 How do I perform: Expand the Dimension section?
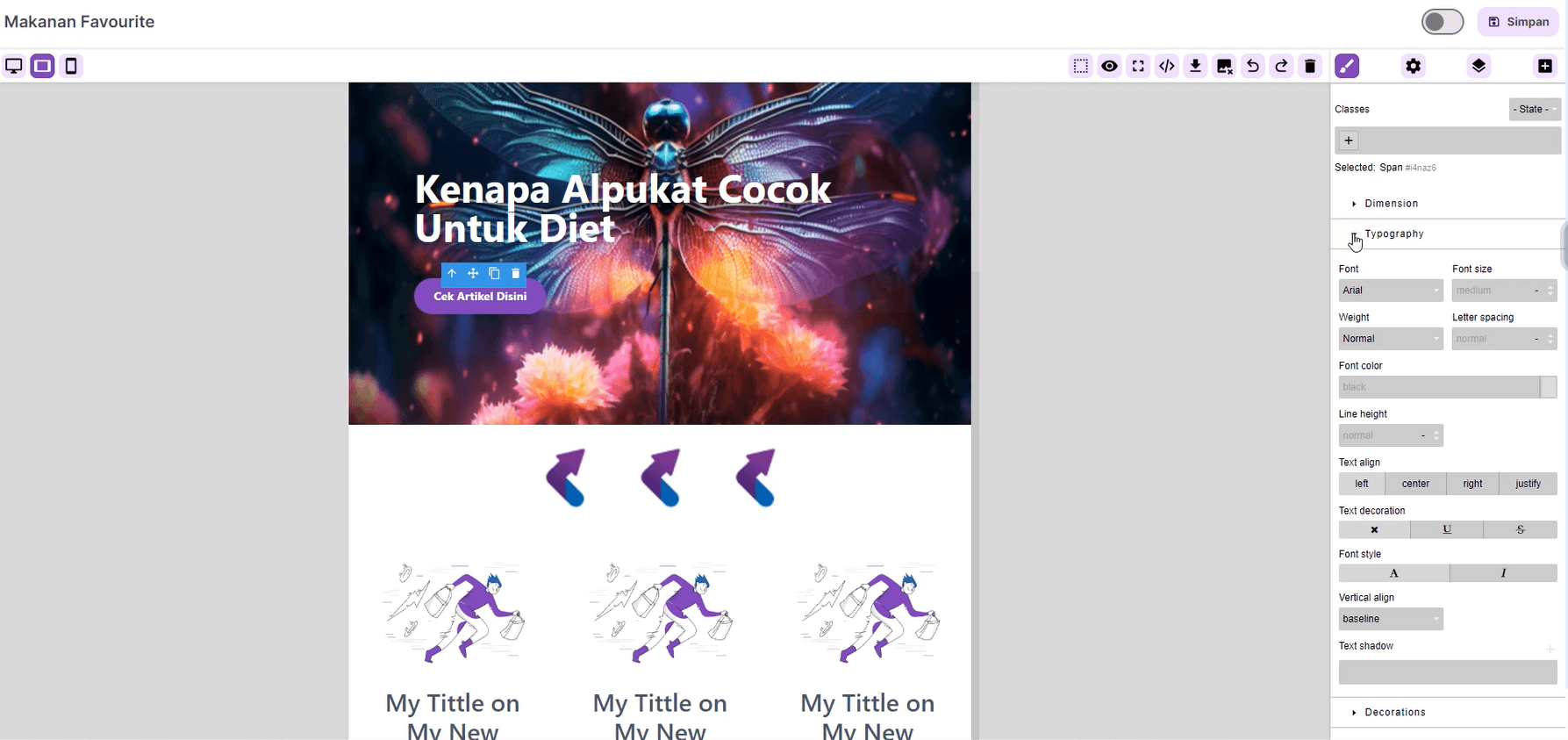point(1391,204)
